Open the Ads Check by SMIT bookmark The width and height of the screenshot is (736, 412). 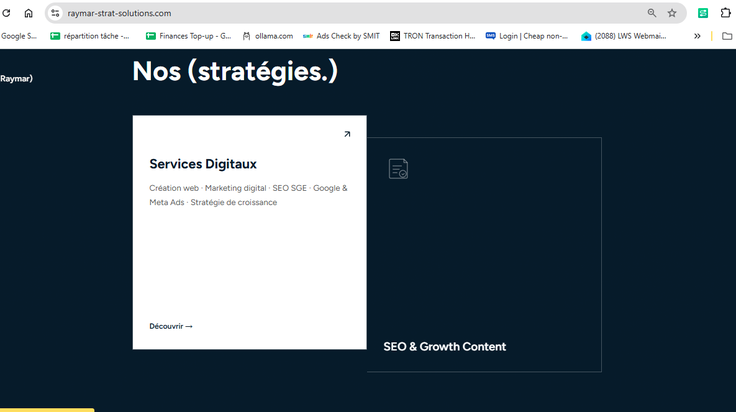[x=341, y=36]
